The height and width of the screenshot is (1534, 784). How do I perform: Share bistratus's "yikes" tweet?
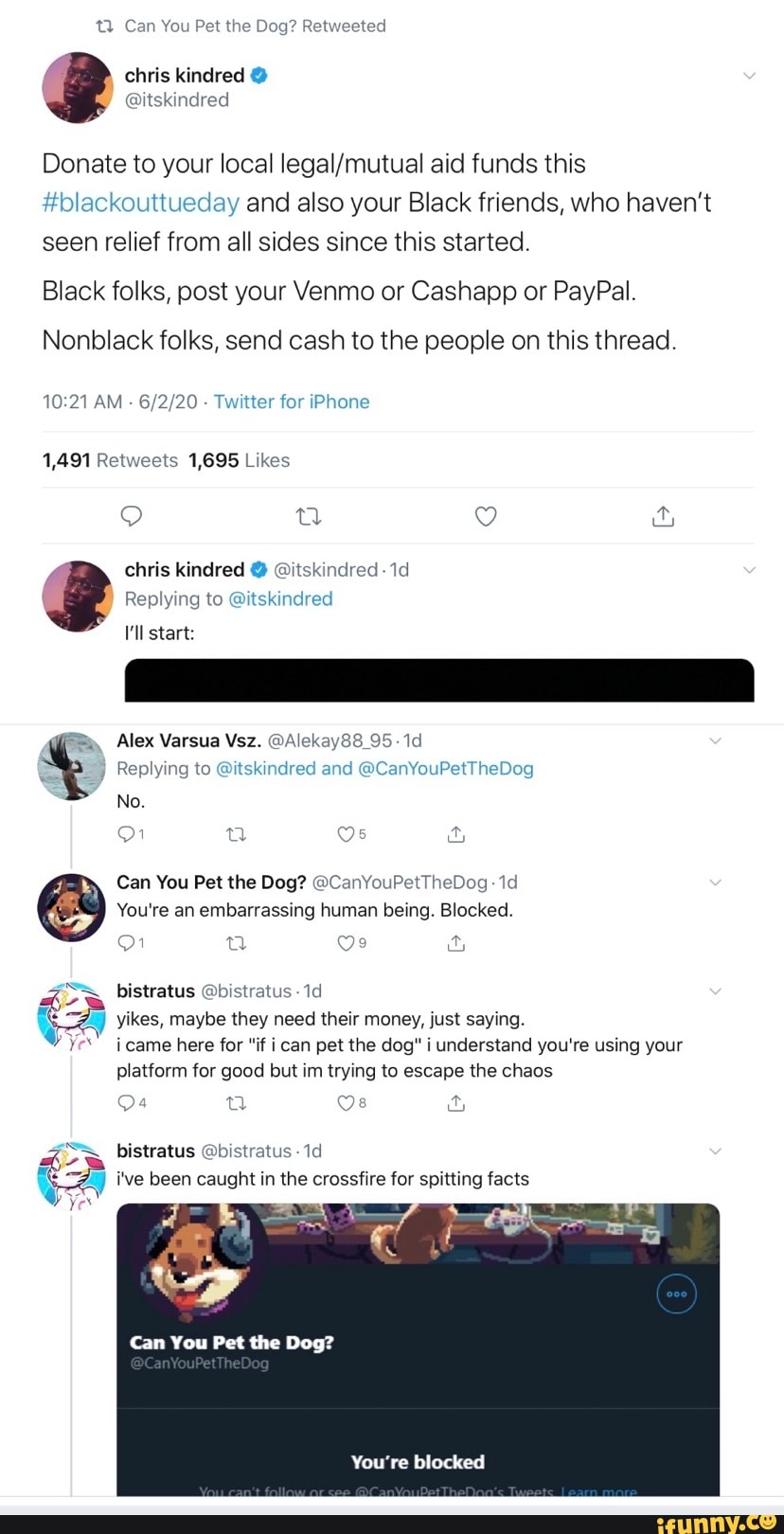[455, 1103]
